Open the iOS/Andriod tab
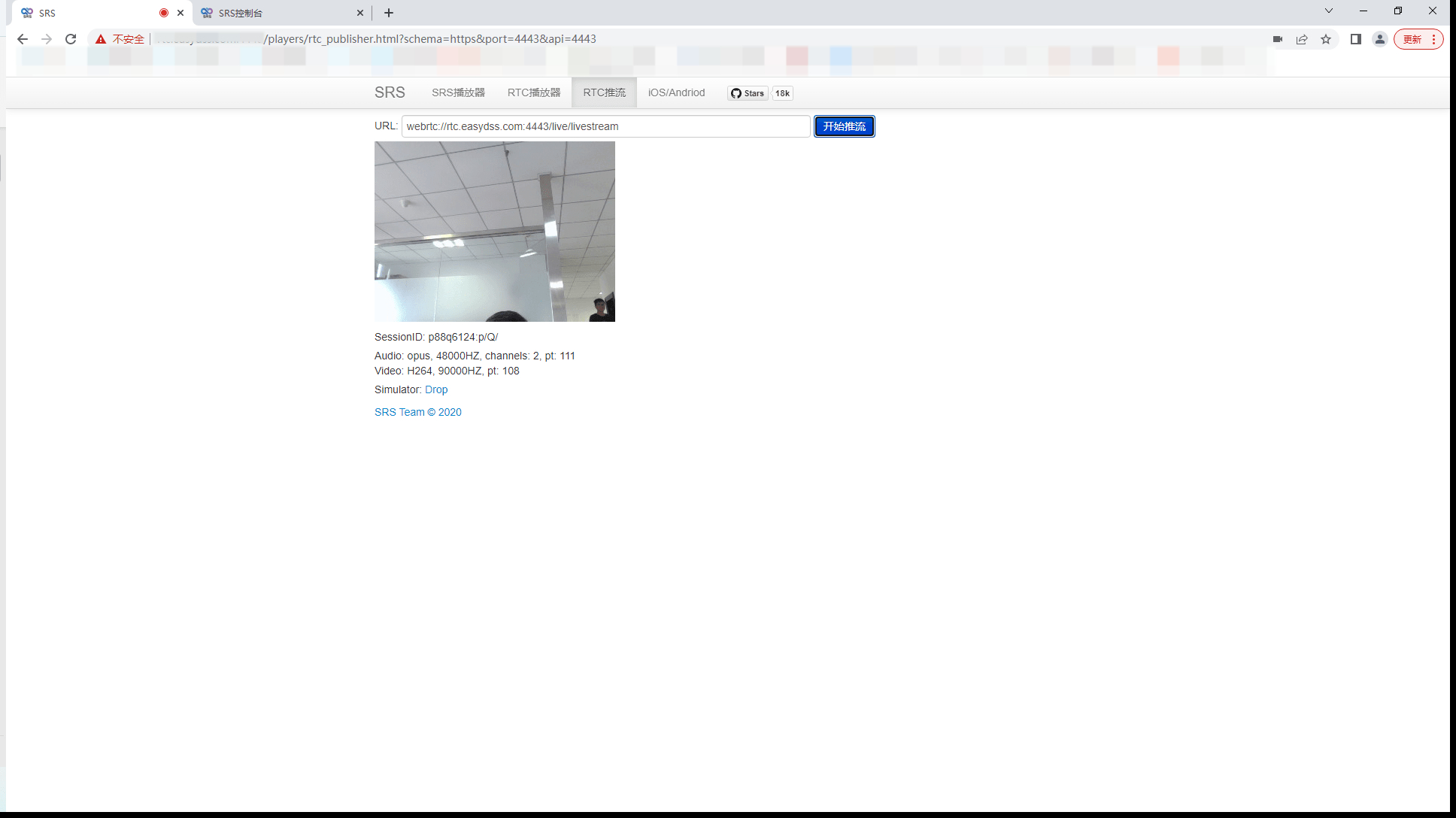Screen dimensions: 1456x818 [x=675, y=92]
